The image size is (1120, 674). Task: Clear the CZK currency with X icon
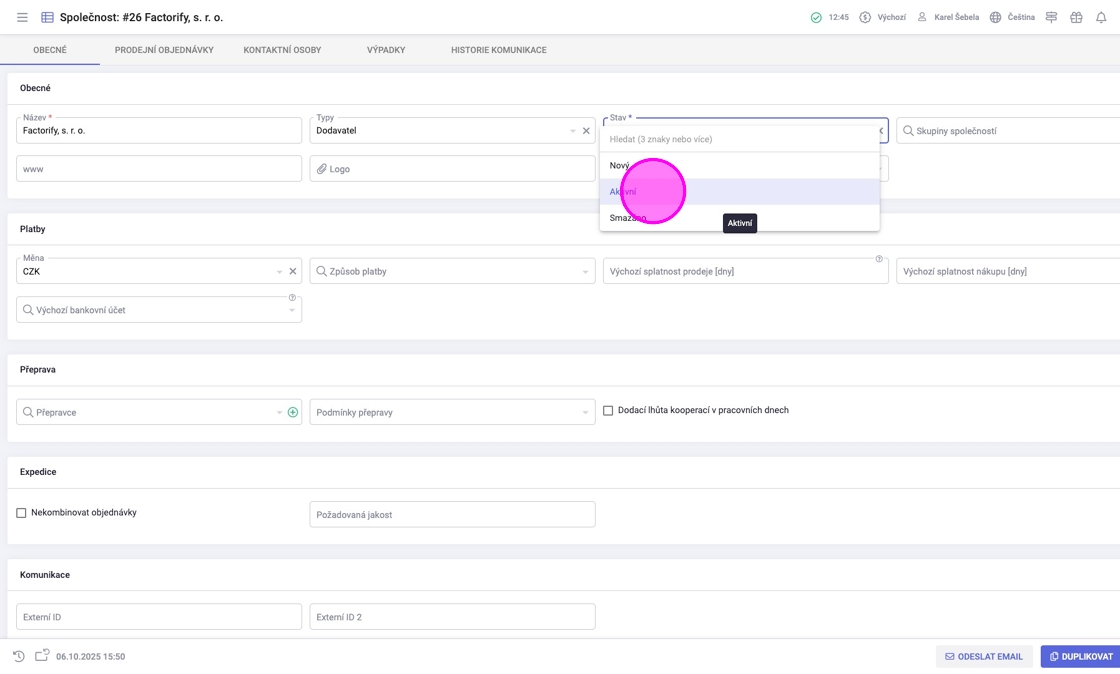(293, 271)
